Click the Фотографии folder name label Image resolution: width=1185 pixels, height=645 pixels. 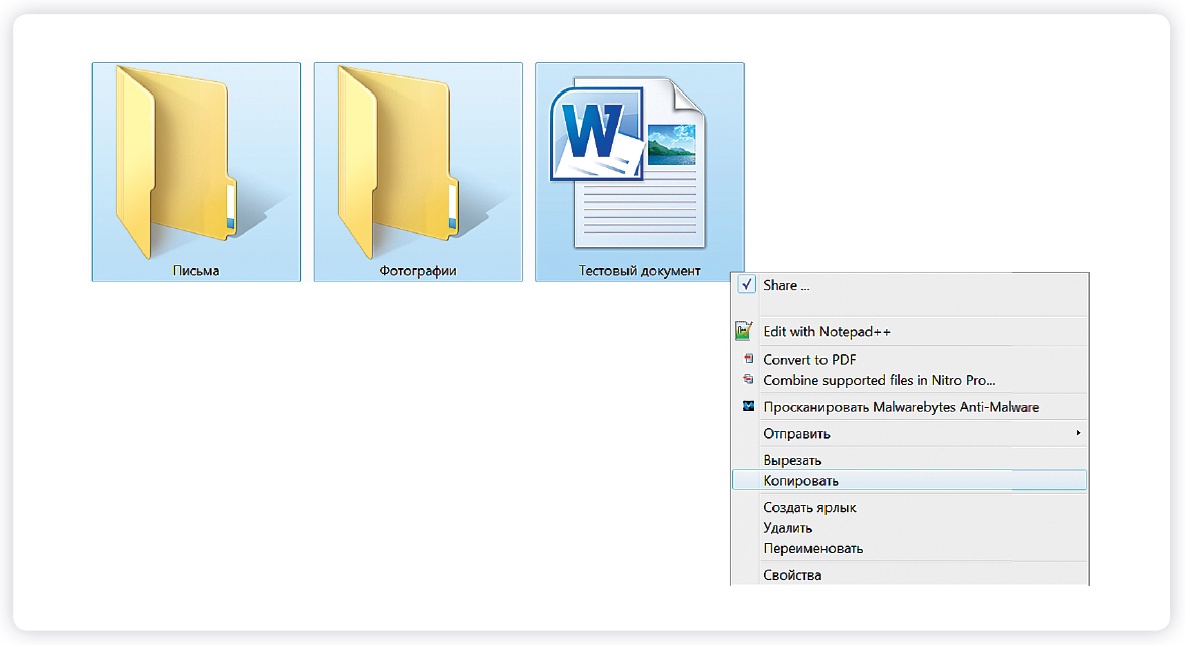pos(418,271)
